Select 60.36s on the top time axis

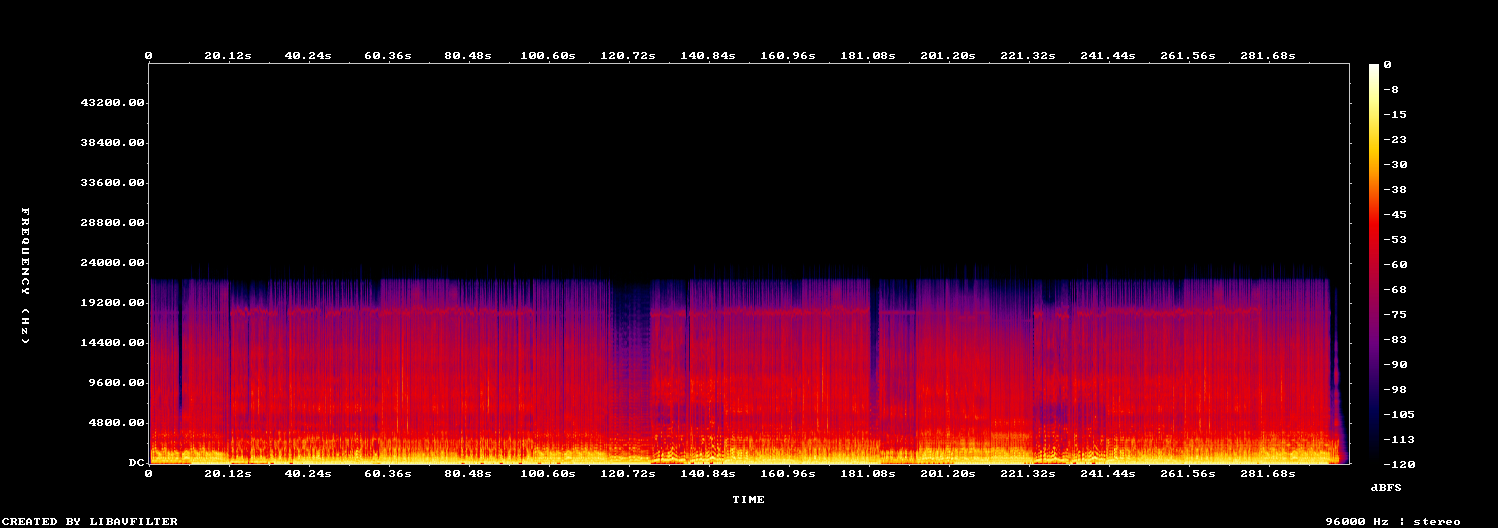[388, 56]
